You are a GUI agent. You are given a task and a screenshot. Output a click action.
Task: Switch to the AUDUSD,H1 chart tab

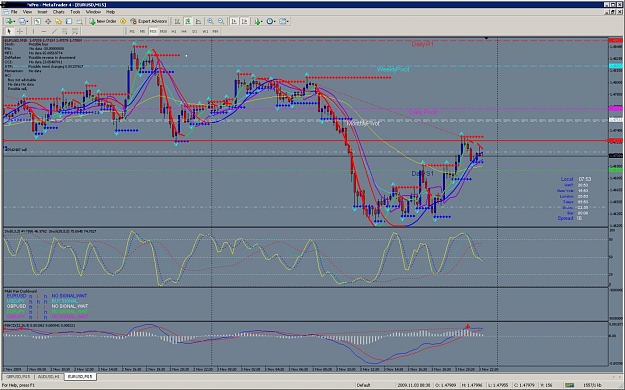[49, 376]
